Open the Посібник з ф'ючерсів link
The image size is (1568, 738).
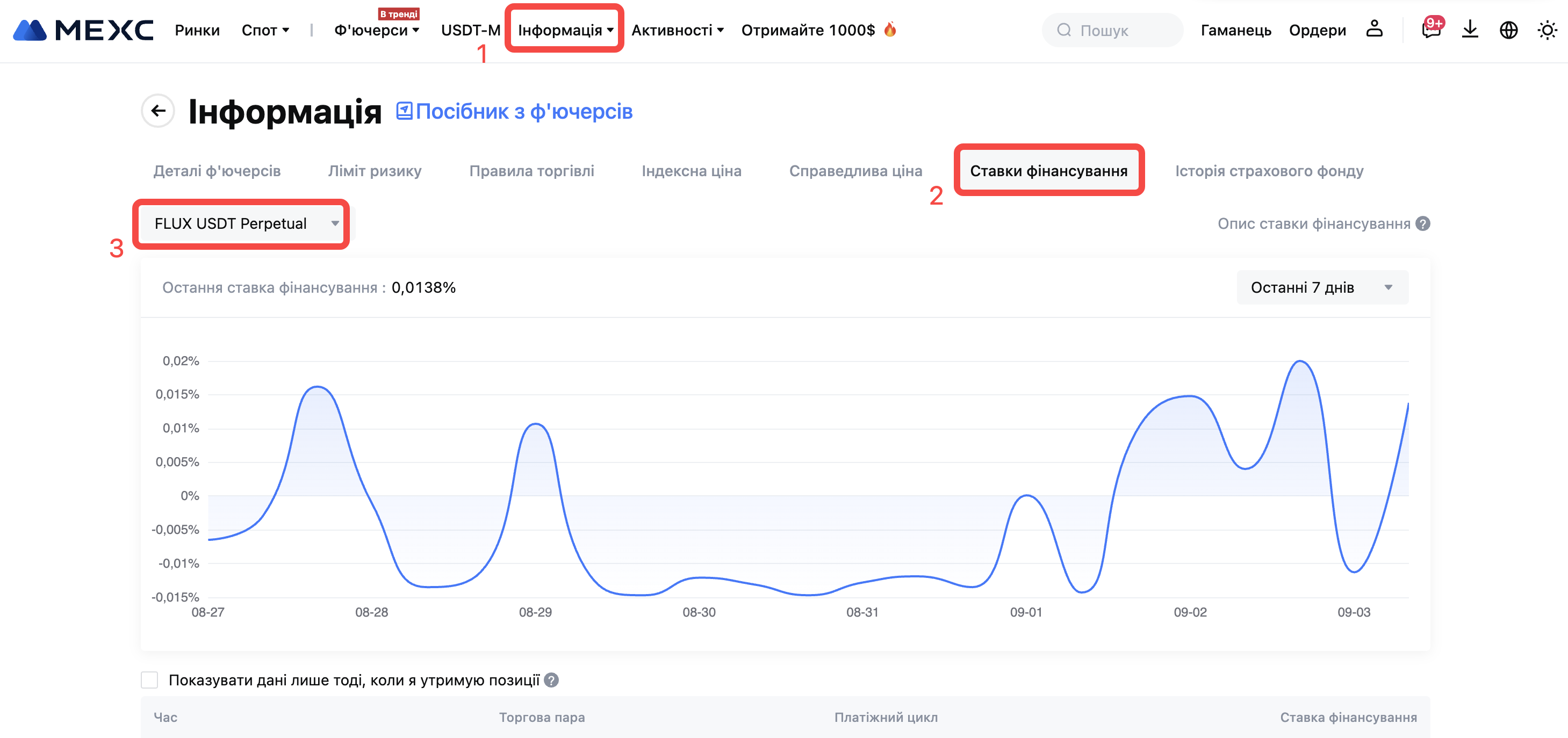tap(514, 111)
